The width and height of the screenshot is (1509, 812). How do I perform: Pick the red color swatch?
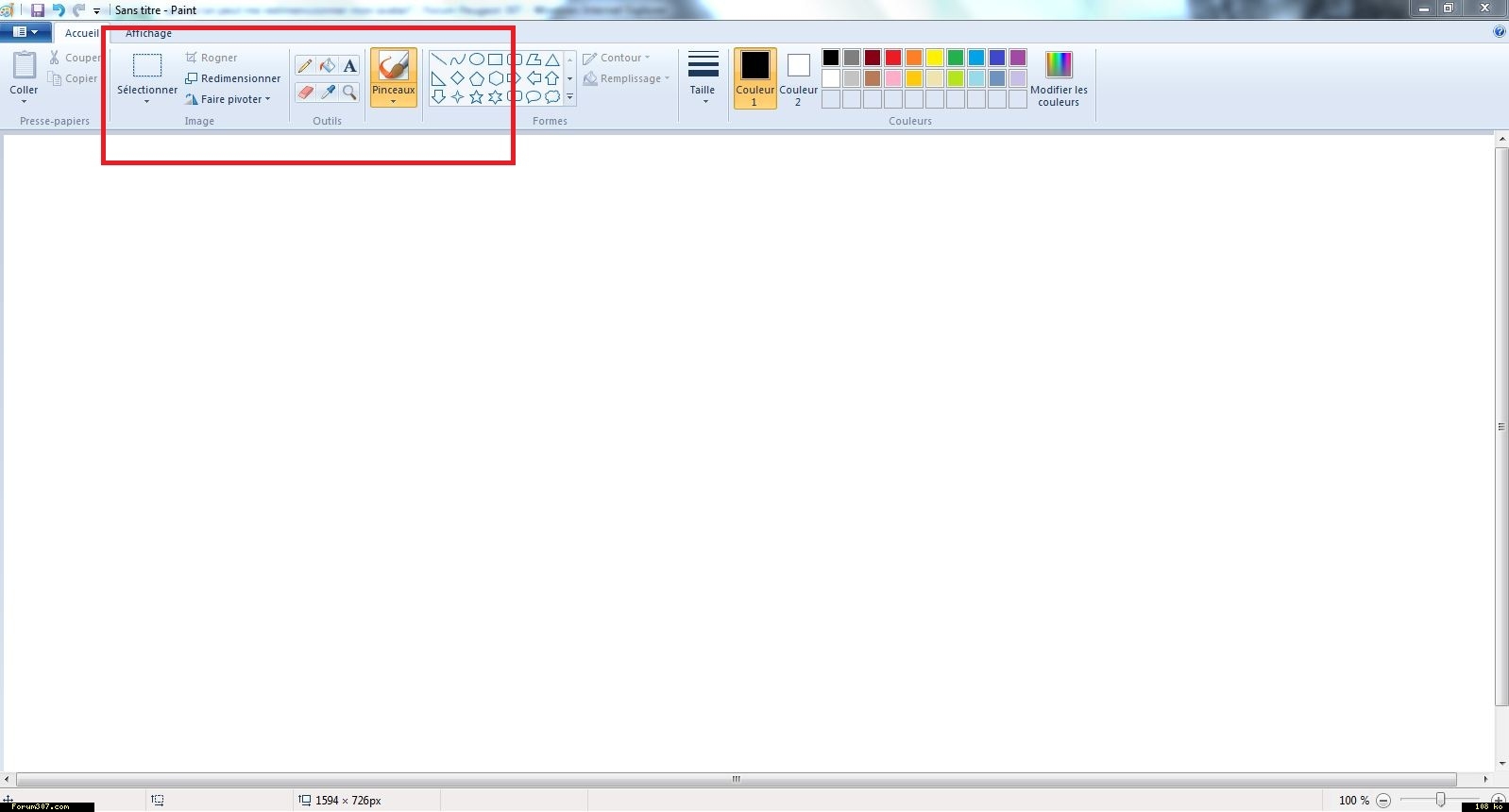tap(893, 59)
